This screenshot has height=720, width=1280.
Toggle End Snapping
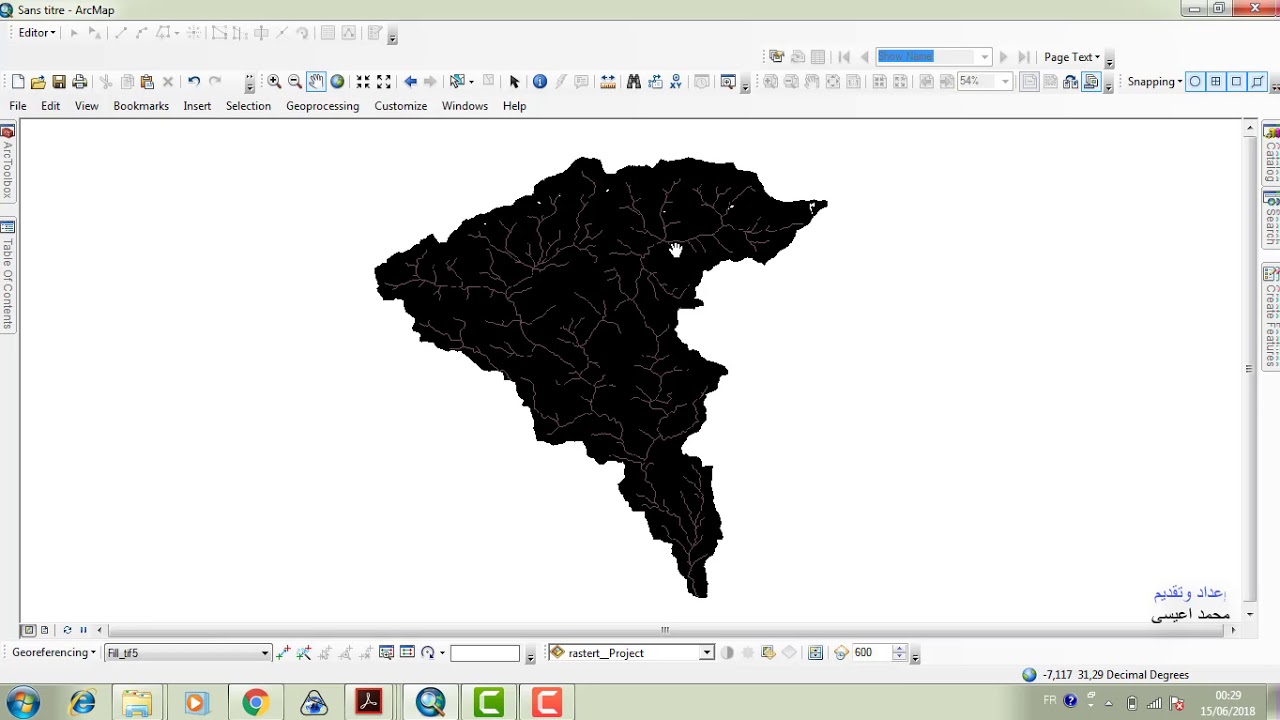1216,82
